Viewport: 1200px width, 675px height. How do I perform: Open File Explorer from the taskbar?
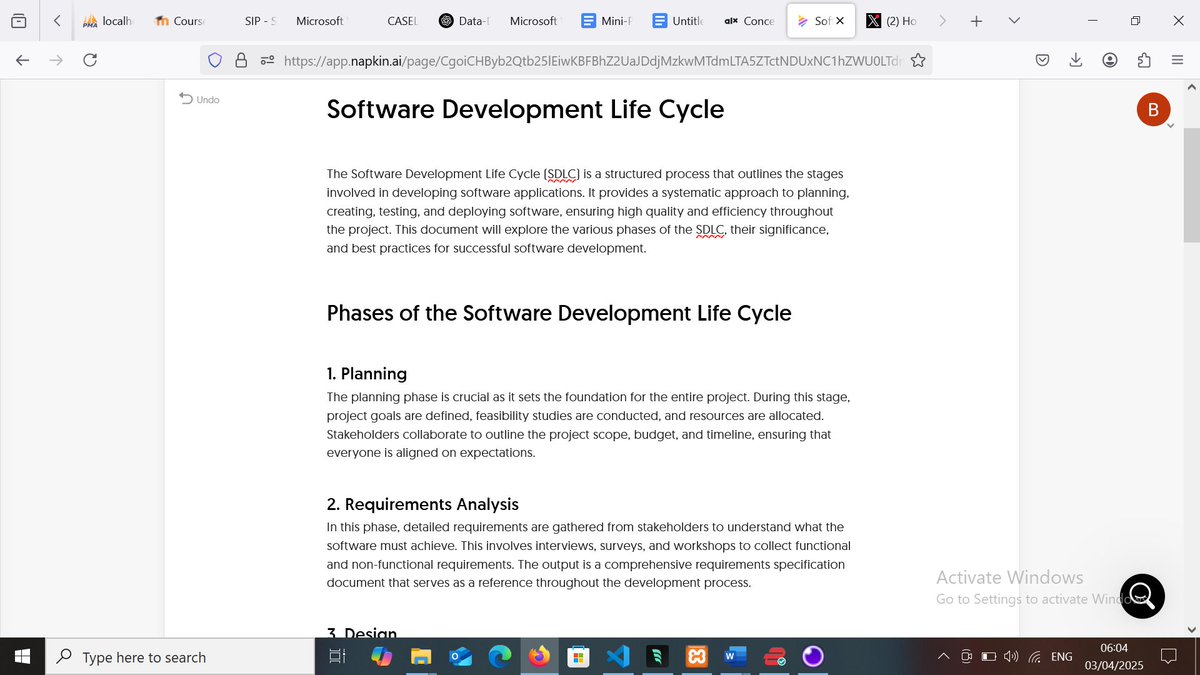tap(421, 657)
